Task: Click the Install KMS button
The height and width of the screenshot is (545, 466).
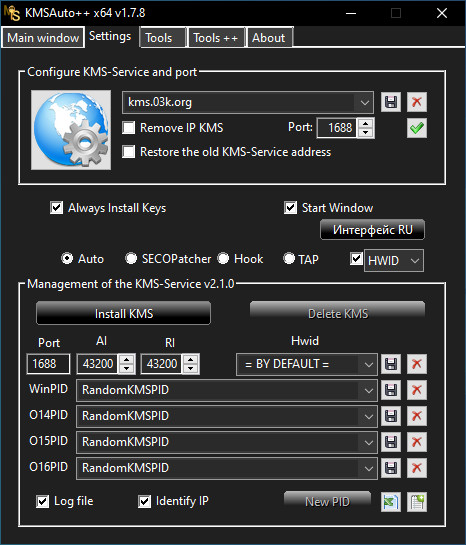Action: click(x=123, y=314)
